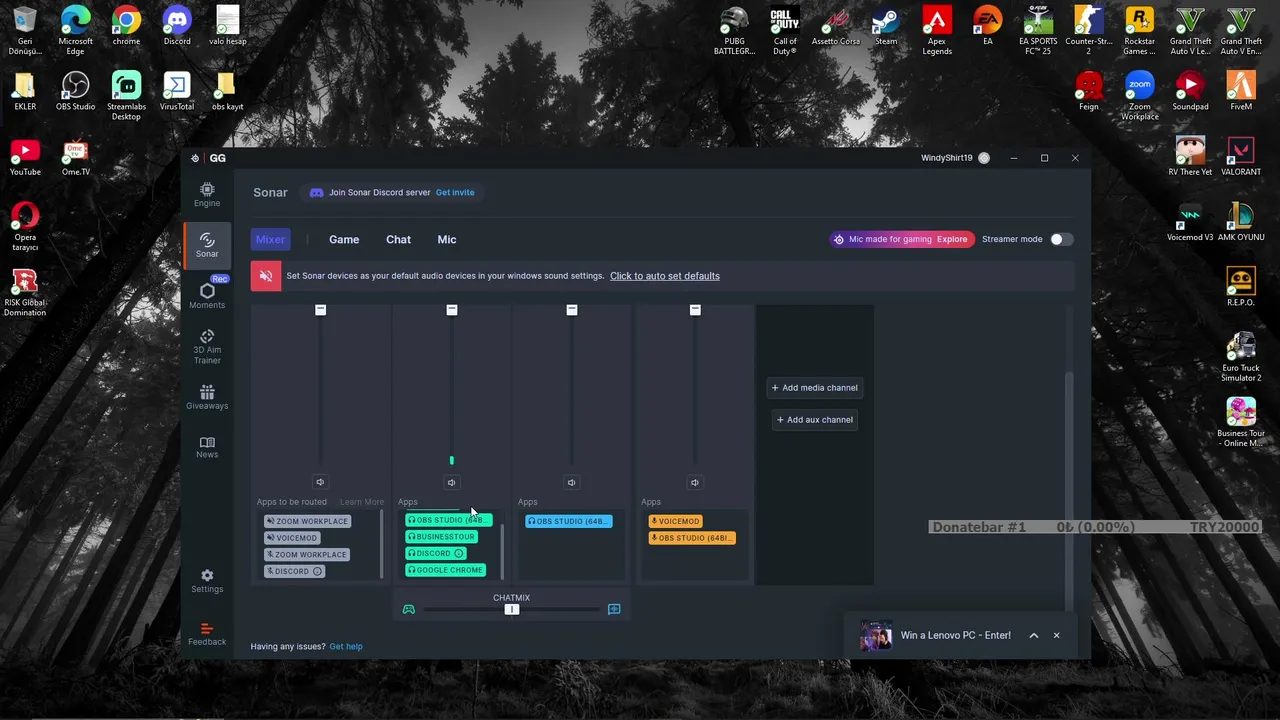Open Opera tarayıcı desktop shortcut
Viewport: 1280px width, 720px height.
click(25, 226)
